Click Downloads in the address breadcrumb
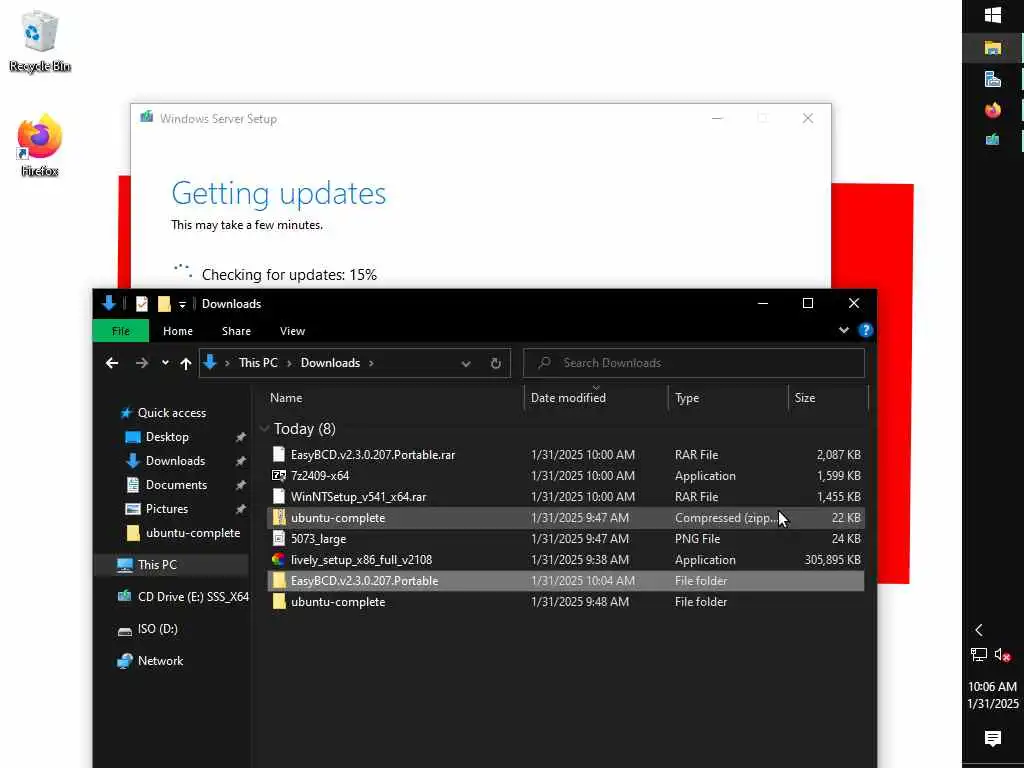 tap(330, 363)
